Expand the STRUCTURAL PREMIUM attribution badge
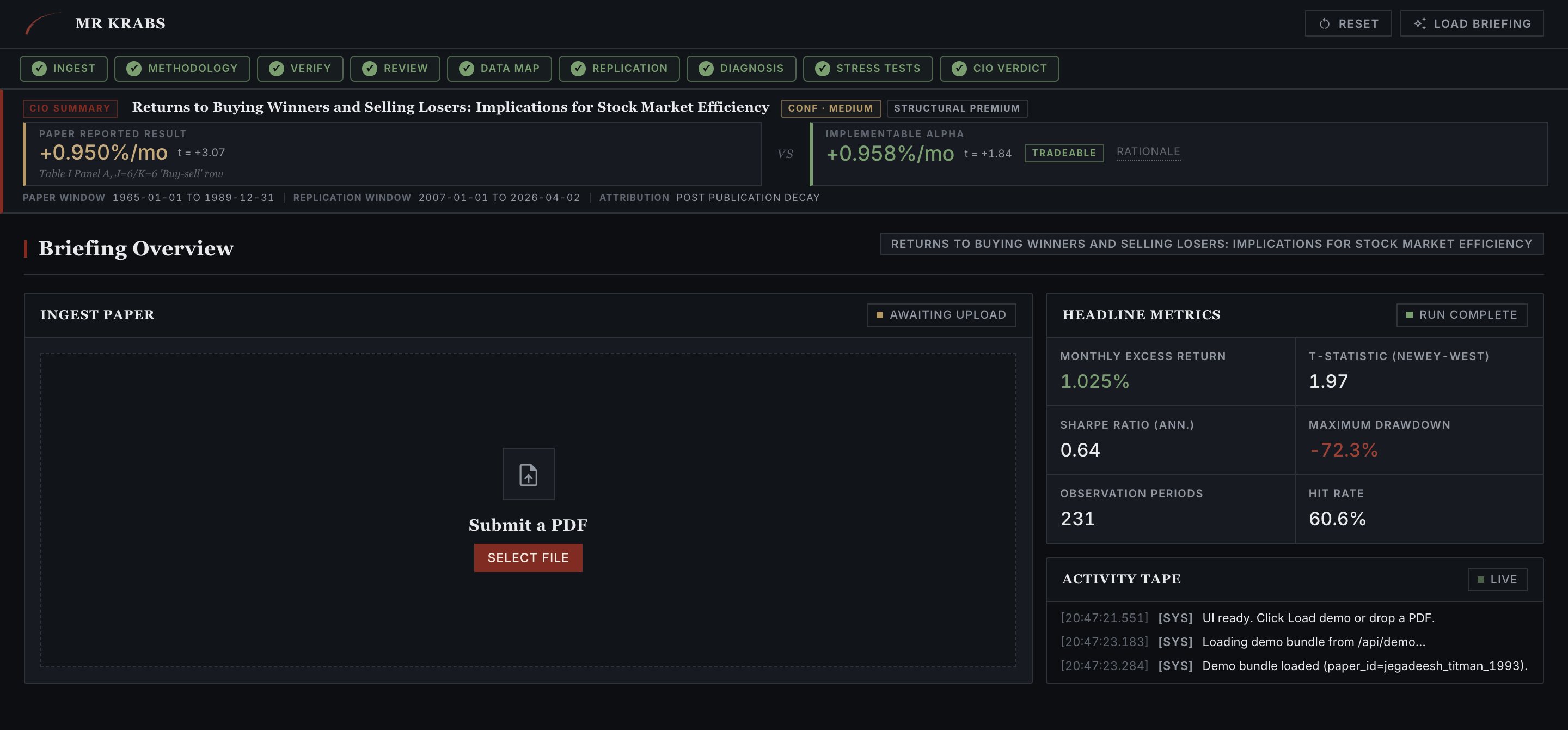The width and height of the screenshot is (1568, 730). tap(957, 108)
